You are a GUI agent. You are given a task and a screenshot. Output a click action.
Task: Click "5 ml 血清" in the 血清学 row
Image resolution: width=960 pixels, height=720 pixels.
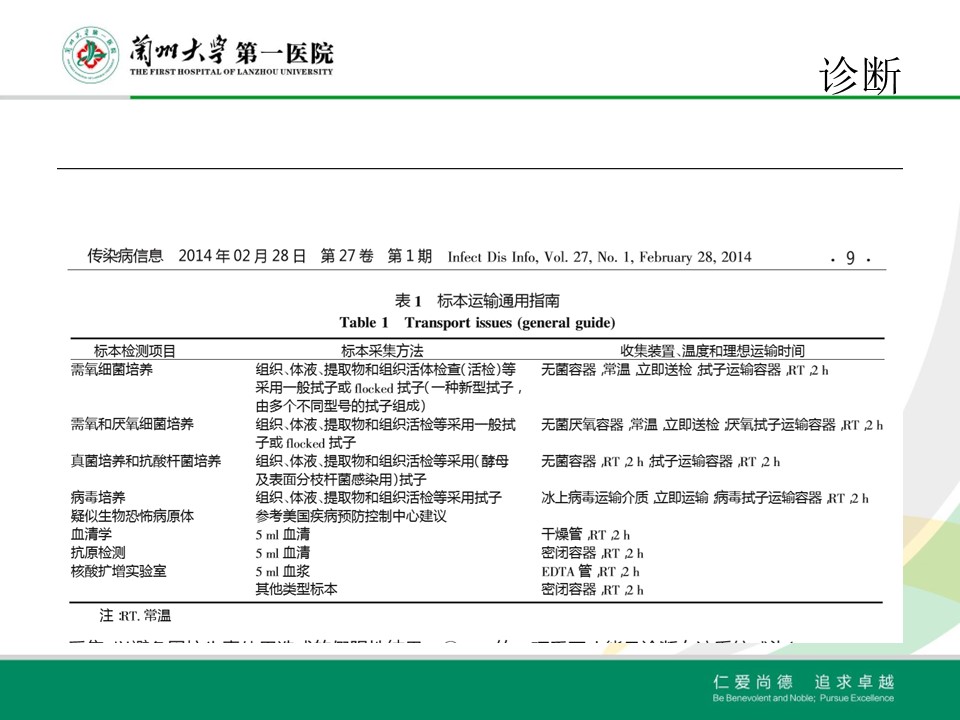(283, 534)
